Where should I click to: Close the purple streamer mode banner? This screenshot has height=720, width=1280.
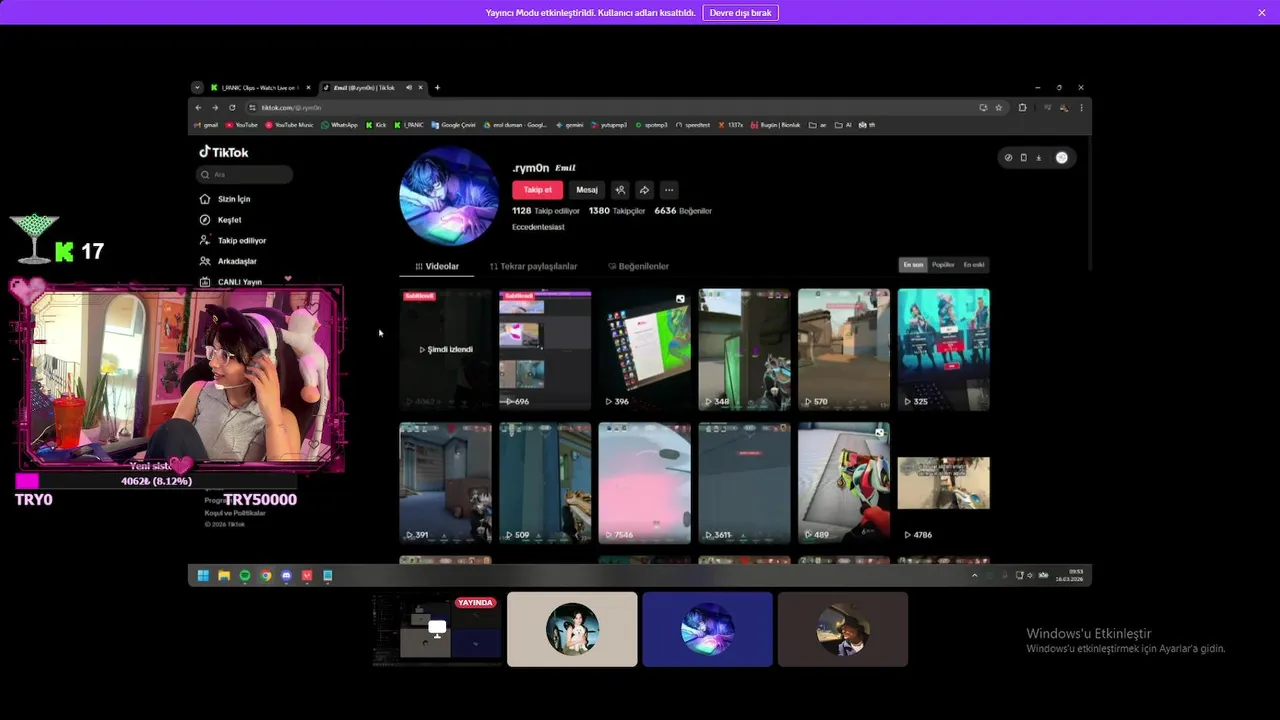coord(1262,12)
